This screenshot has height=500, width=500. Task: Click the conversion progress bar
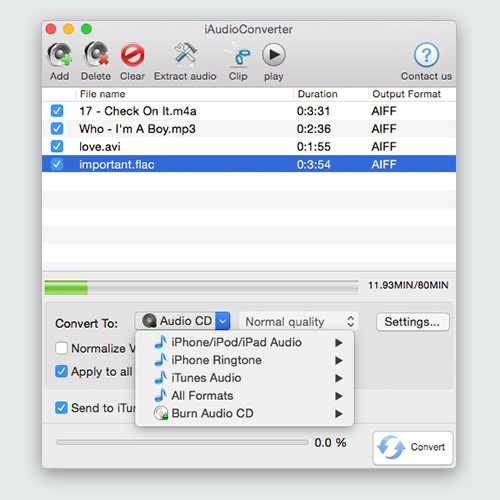coord(182,442)
